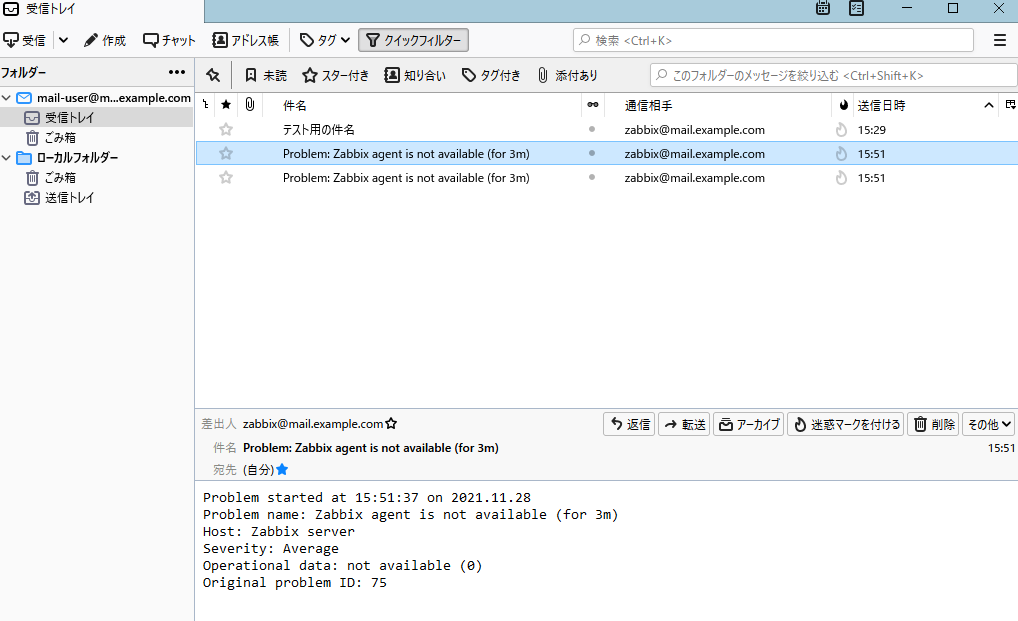
Task: Delete the message using 削除
Action: (x=932, y=423)
